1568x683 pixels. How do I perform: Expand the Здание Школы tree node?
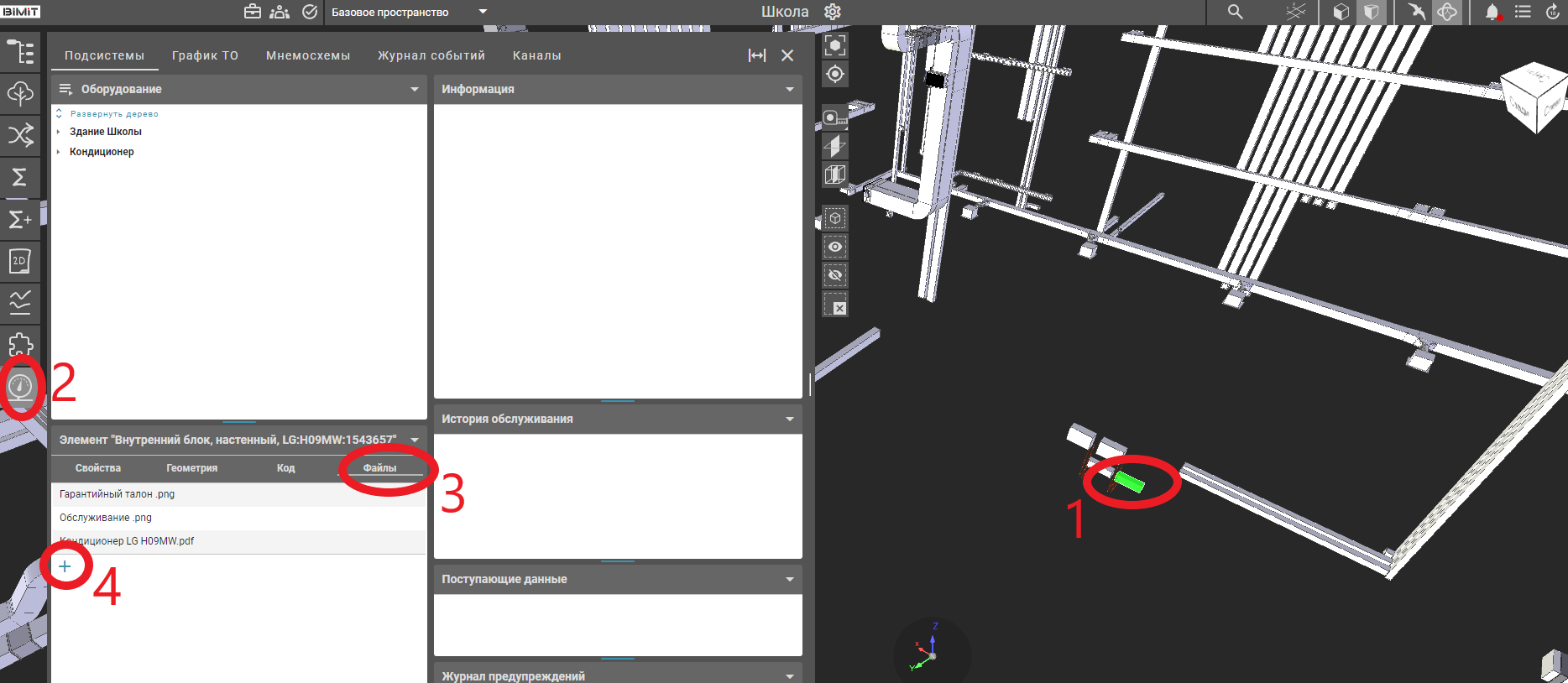(x=58, y=132)
